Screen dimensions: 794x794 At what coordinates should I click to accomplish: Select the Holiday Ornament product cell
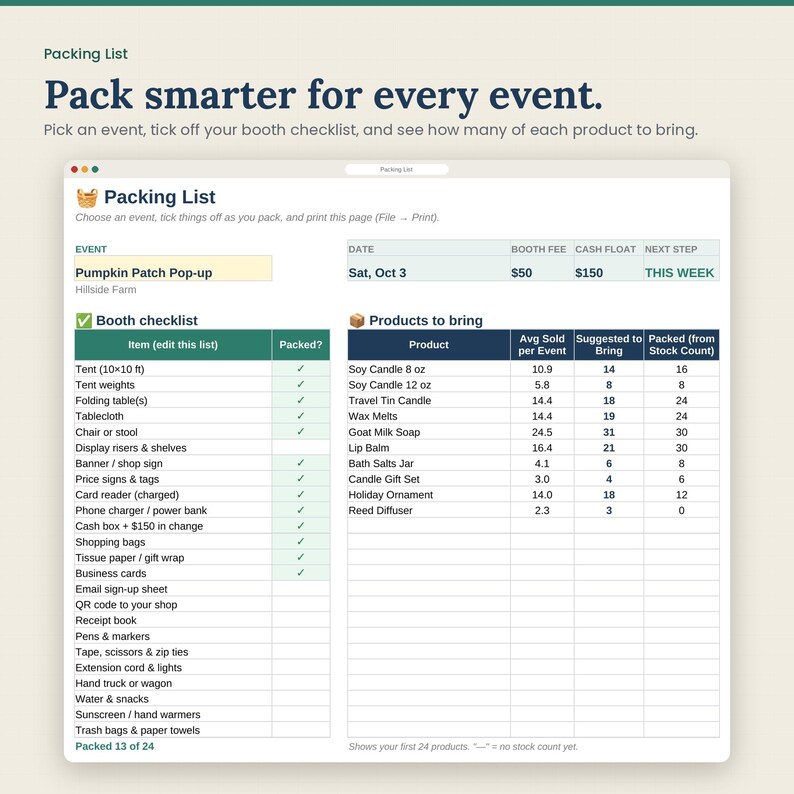point(429,494)
